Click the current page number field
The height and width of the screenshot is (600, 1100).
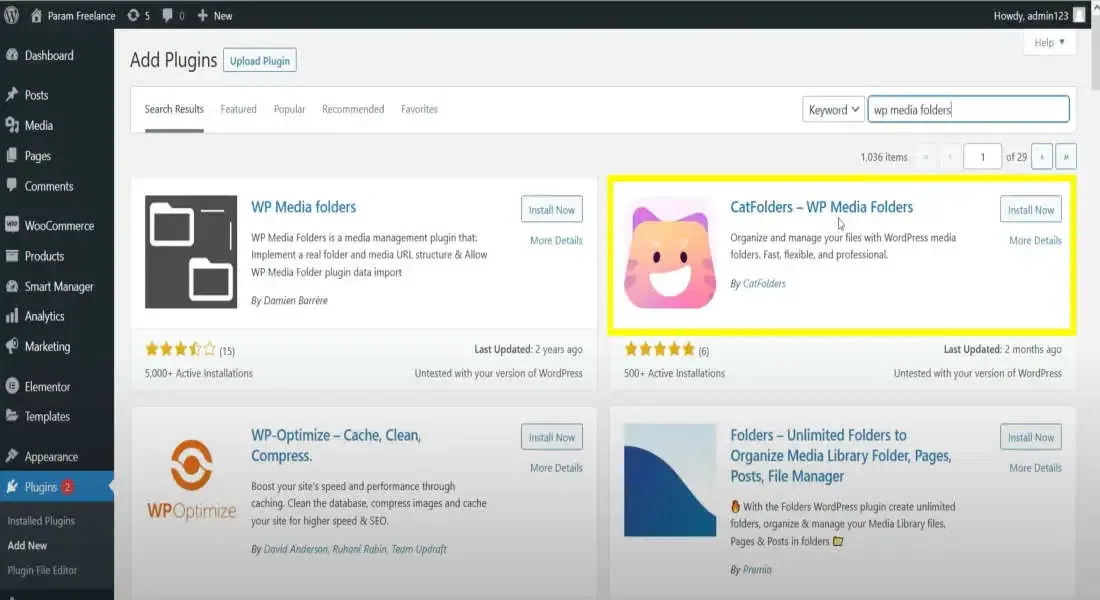tap(982, 156)
